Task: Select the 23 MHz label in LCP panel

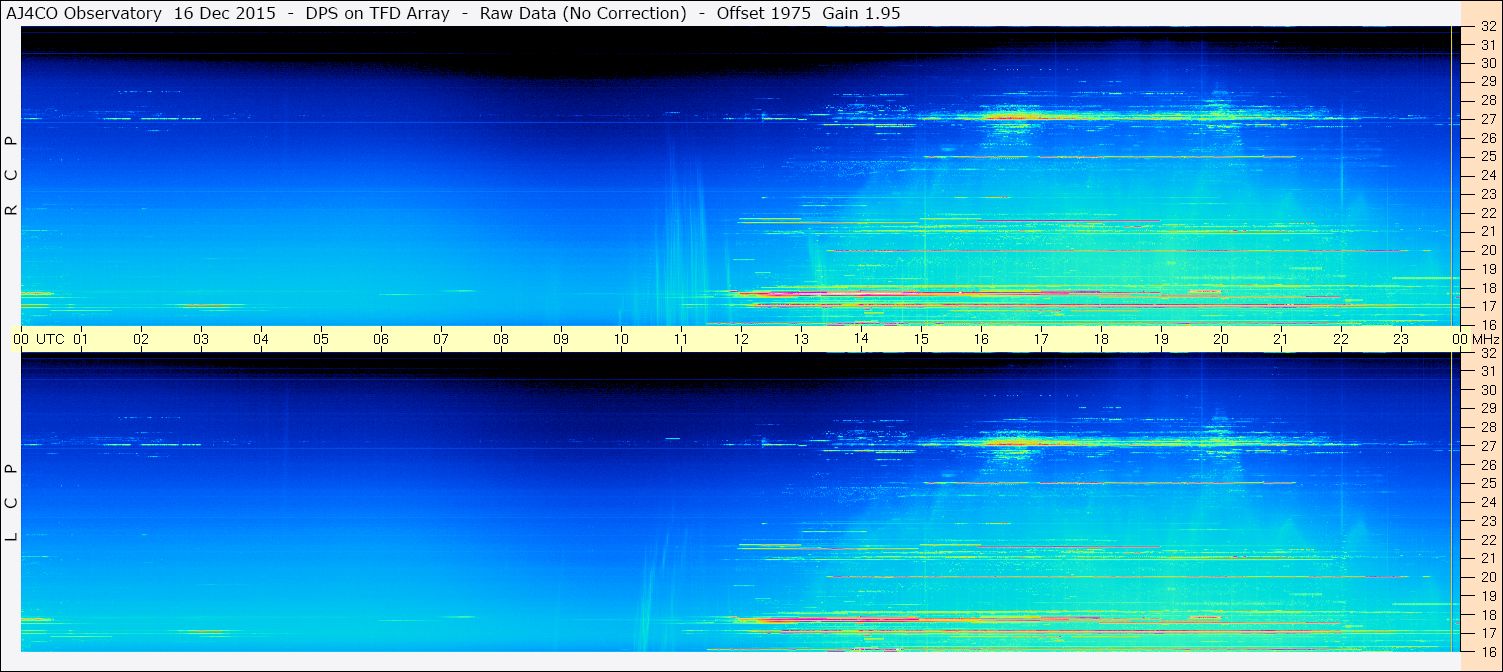Action: [x=1488, y=521]
